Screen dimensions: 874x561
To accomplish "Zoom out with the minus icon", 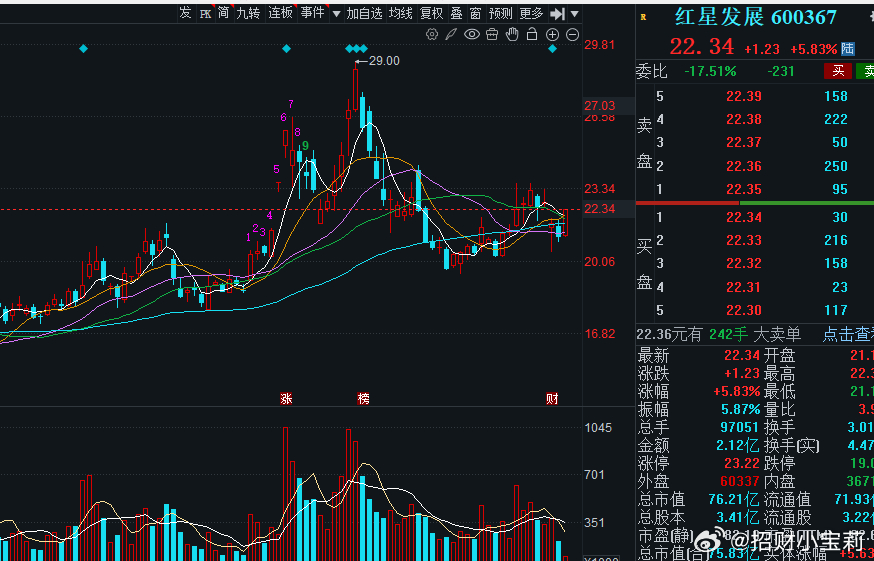I will coord(572,35).
